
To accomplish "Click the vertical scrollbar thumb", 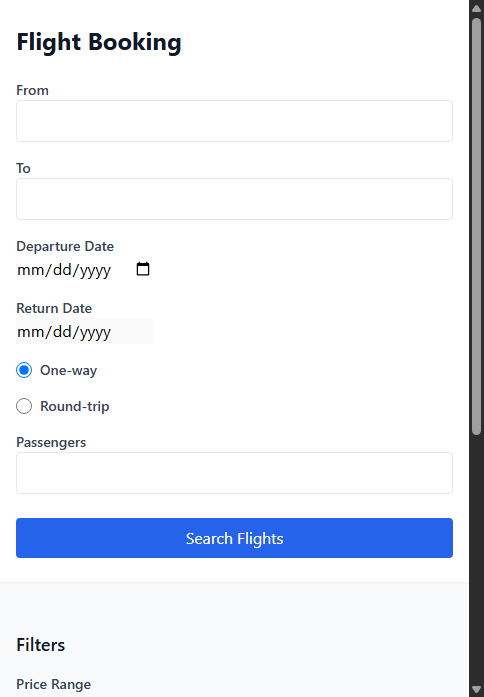I will [476, 226].
